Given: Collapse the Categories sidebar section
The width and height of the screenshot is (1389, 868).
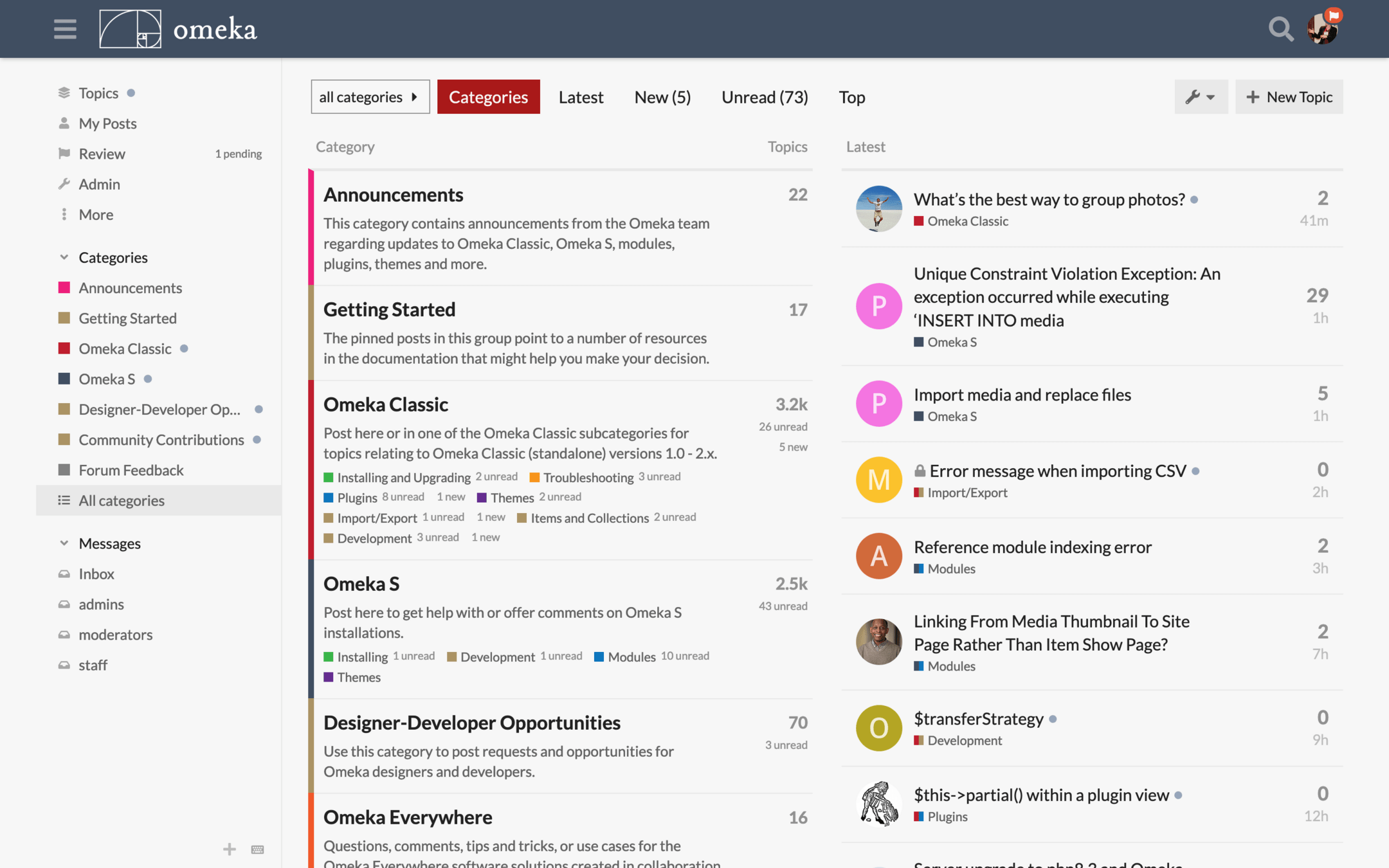Looking at the screenshot, I should 64,257.
